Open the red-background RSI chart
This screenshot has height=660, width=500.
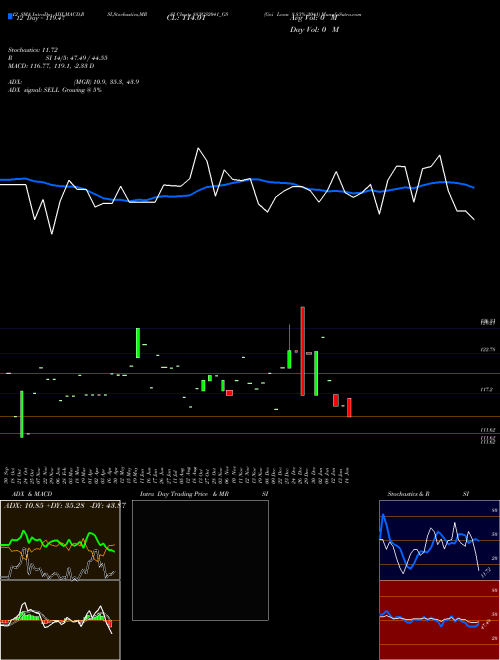tap(439, 620)
